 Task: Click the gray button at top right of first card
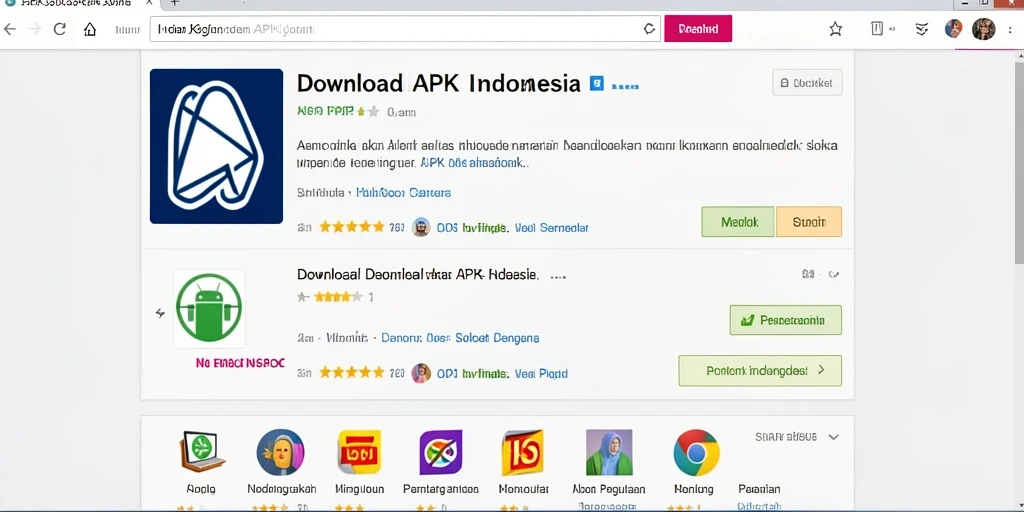(807, 83)
